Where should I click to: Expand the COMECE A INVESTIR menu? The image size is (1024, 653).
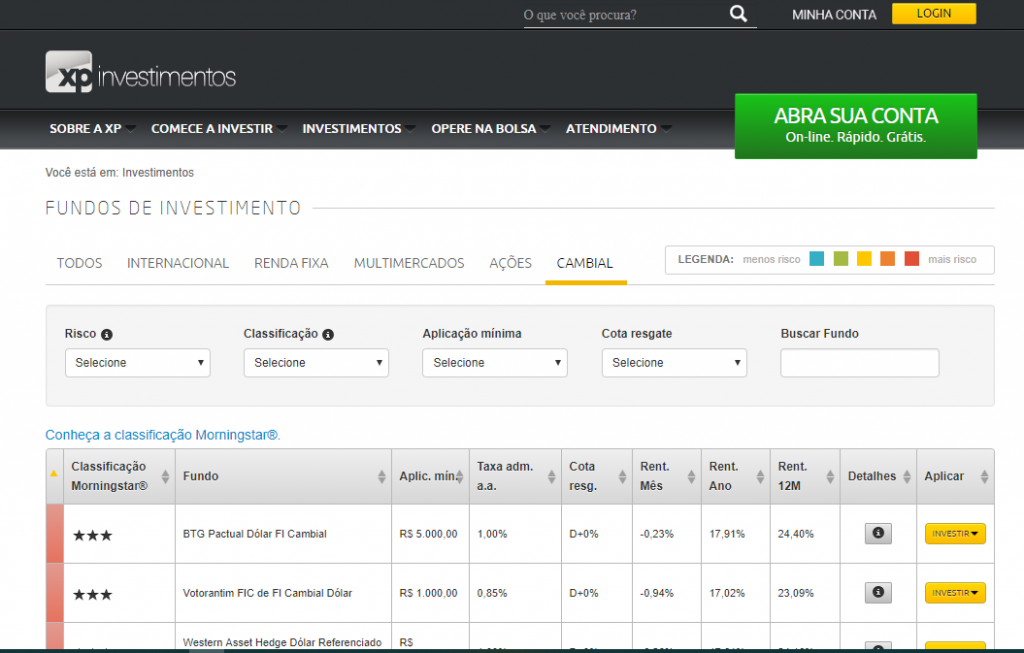coord(219,129)
